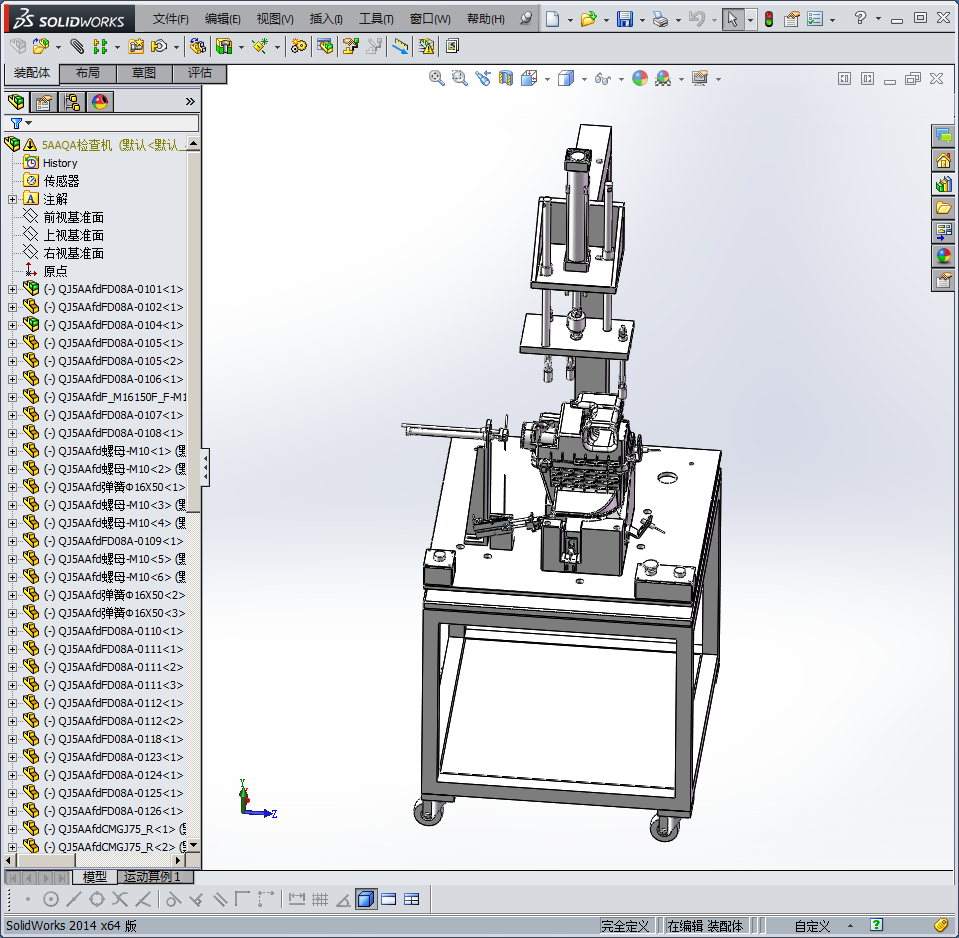
Task: Click the New document icon
Action: click(552, 19)
